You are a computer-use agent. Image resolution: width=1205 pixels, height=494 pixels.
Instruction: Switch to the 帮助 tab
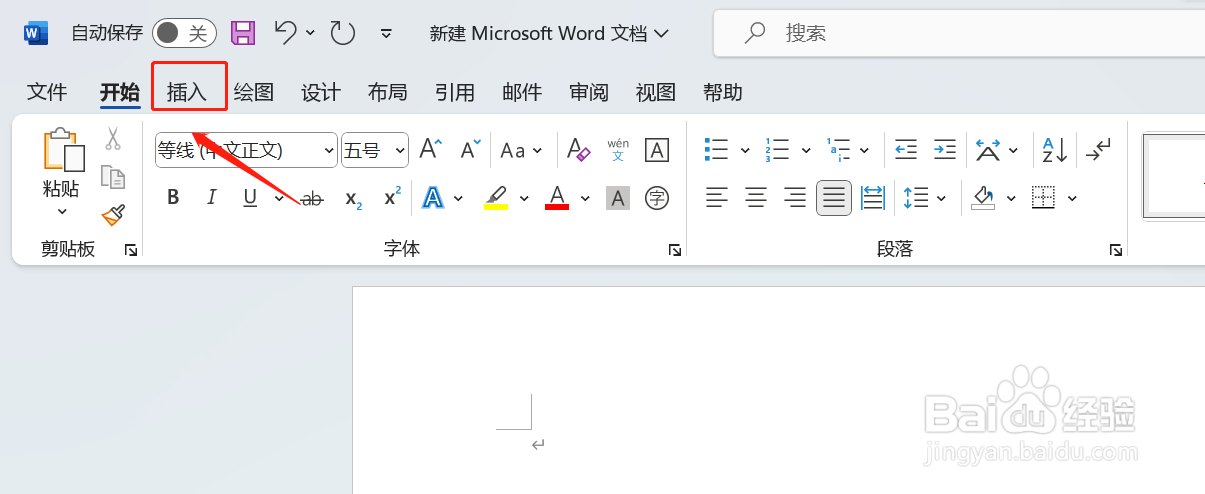click(x=723, y=93)
